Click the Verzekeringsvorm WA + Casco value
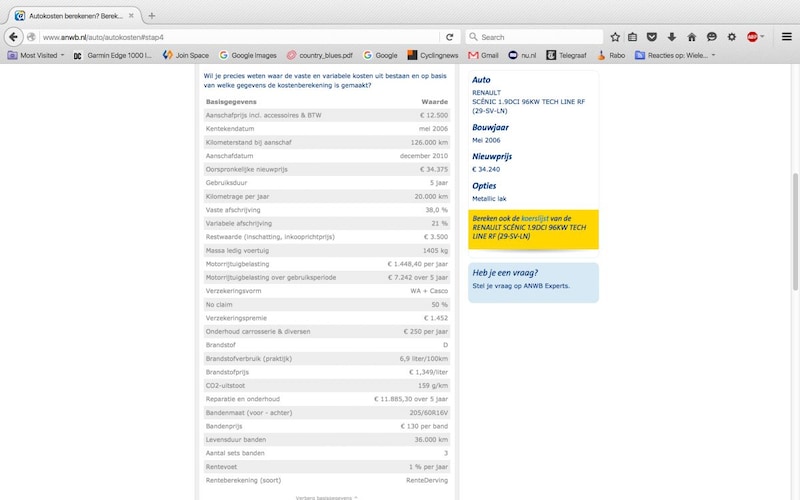The height and width of the screenshot is (500, 800). pos(429,291)
